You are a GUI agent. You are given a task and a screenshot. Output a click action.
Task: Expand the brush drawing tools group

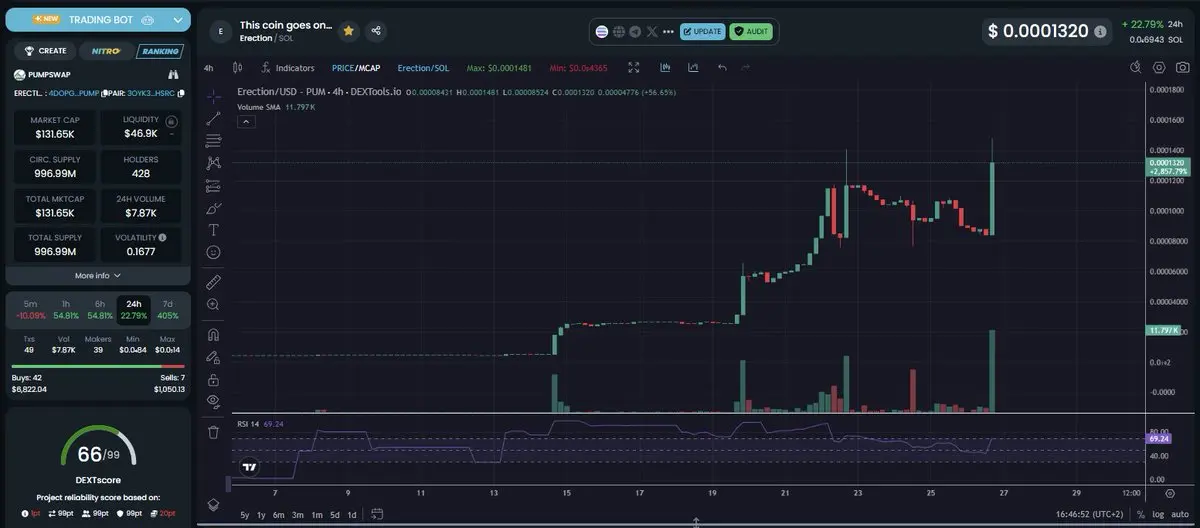tap(213, 207)
